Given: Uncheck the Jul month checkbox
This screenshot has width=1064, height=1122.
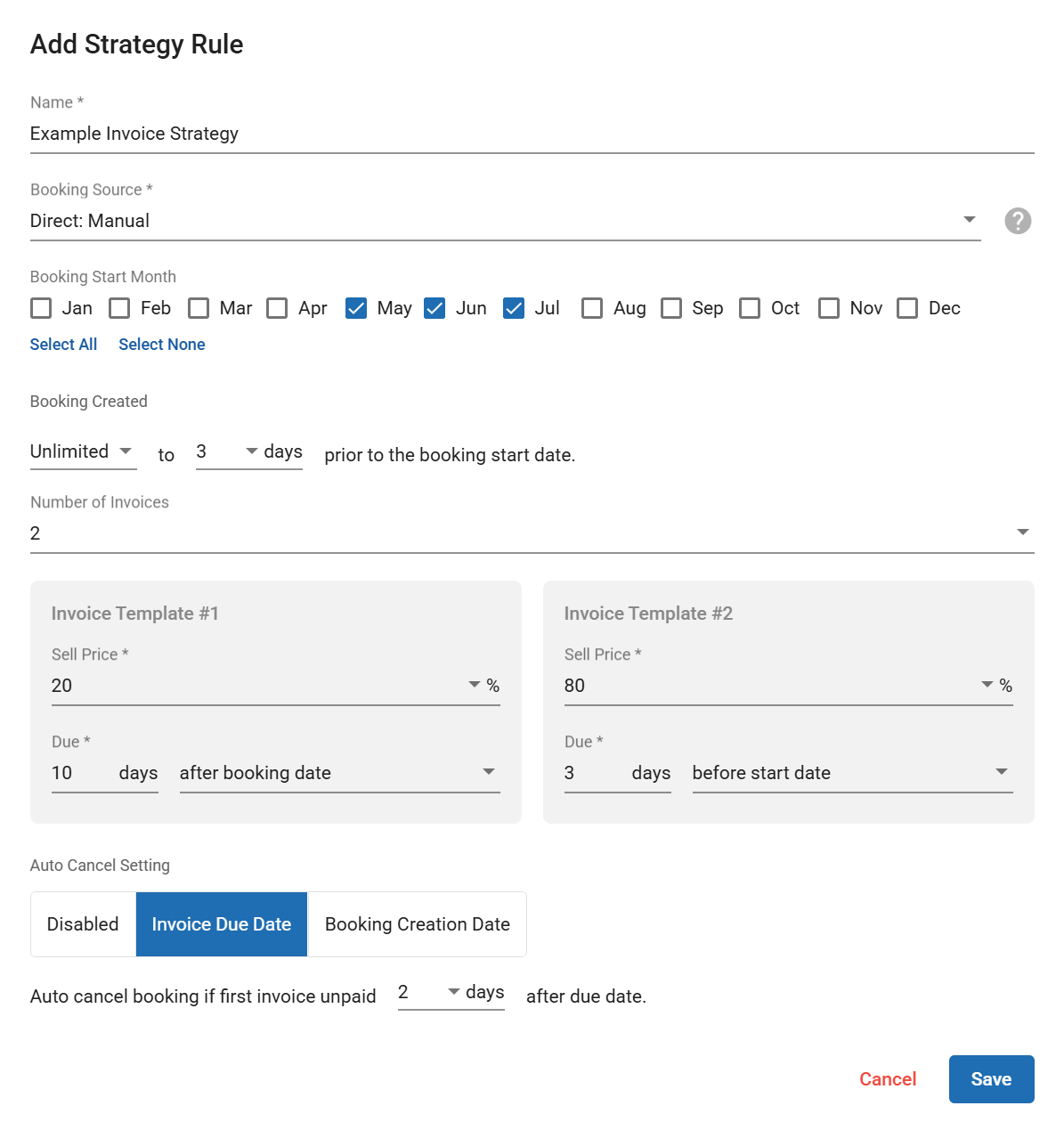Looking at the screenshot, I should tap(514, 308).
